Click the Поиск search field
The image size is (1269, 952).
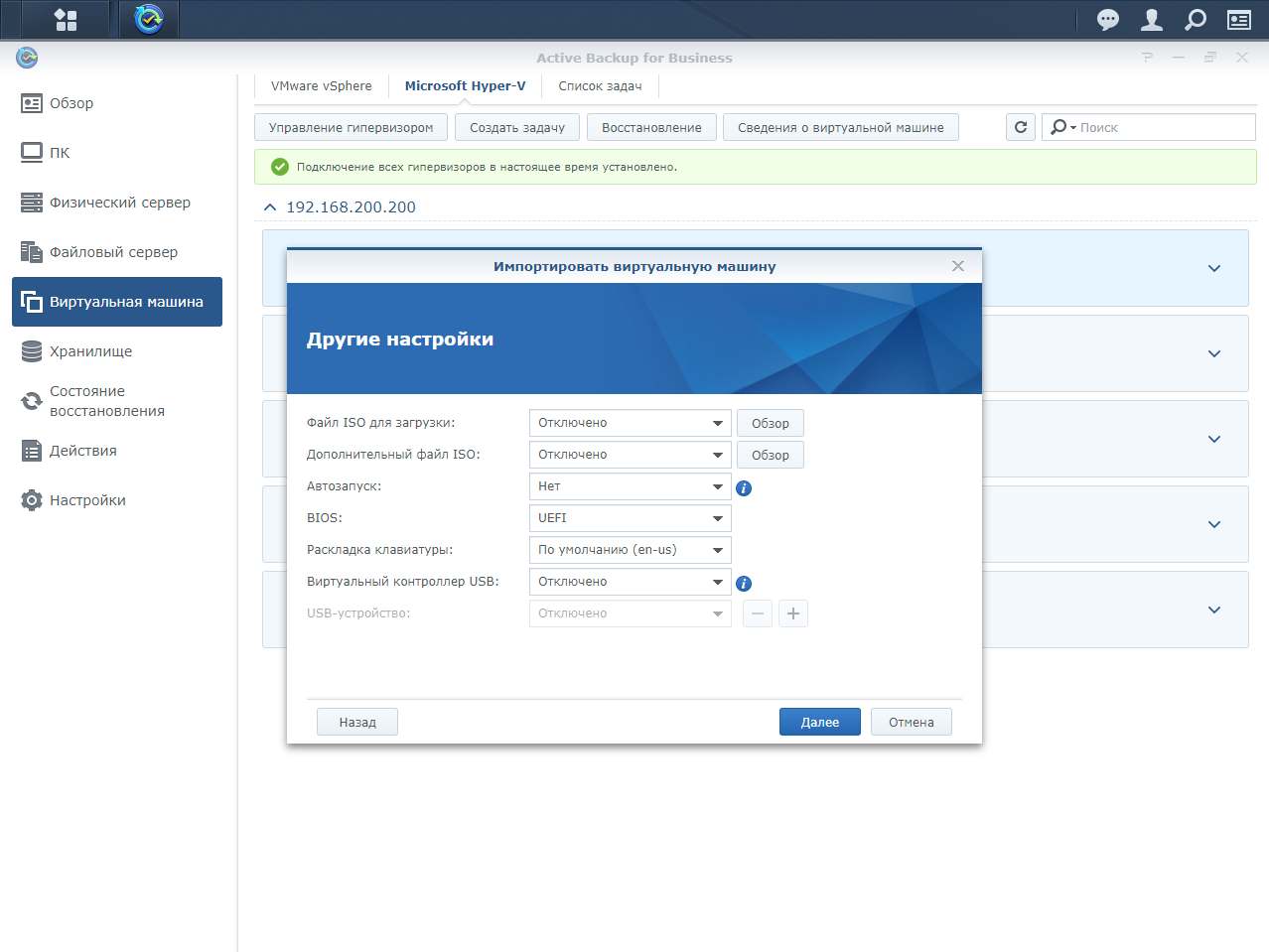tap(1149, 127)
